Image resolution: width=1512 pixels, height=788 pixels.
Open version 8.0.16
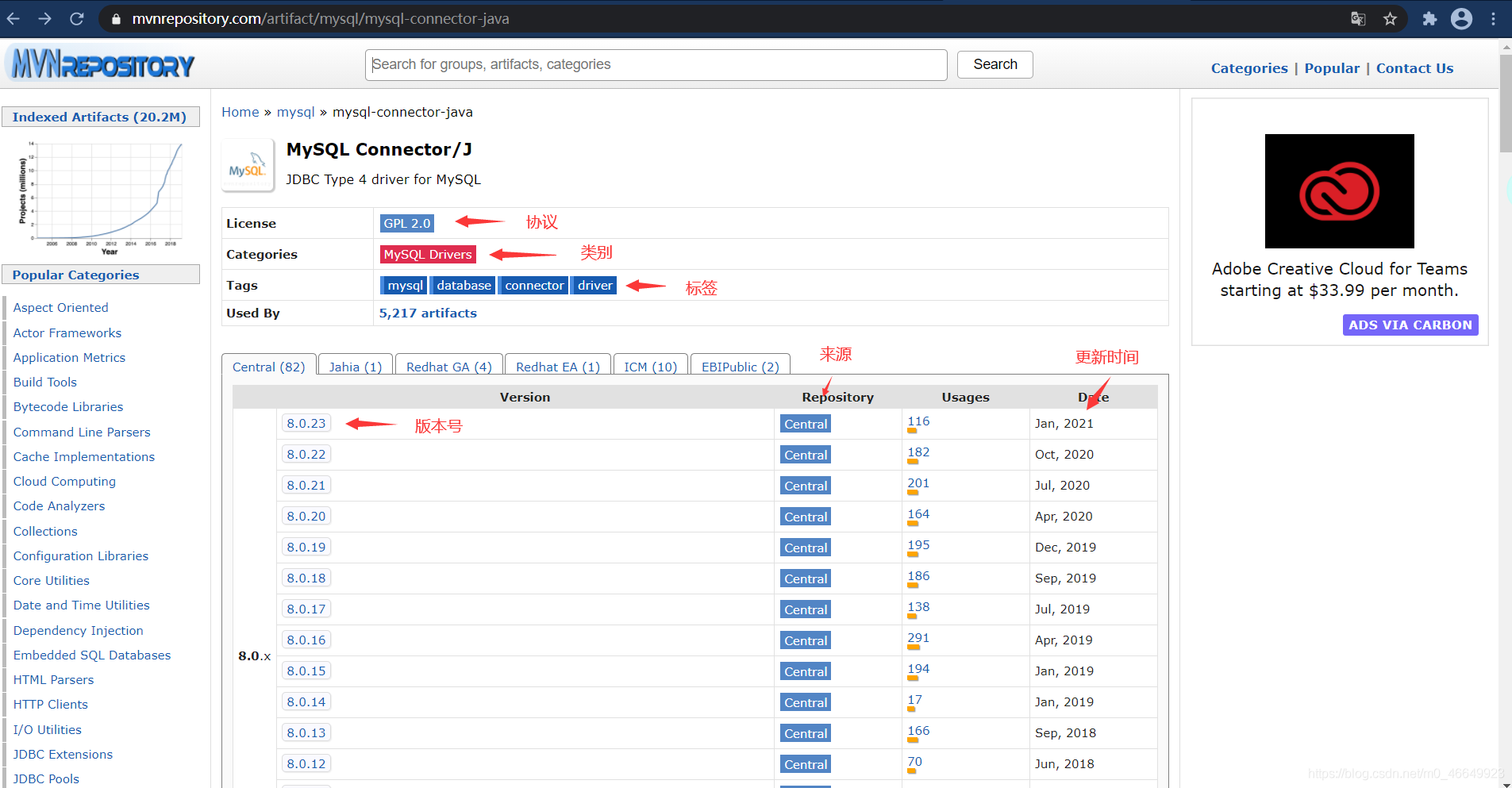click(x=306, y=640)
